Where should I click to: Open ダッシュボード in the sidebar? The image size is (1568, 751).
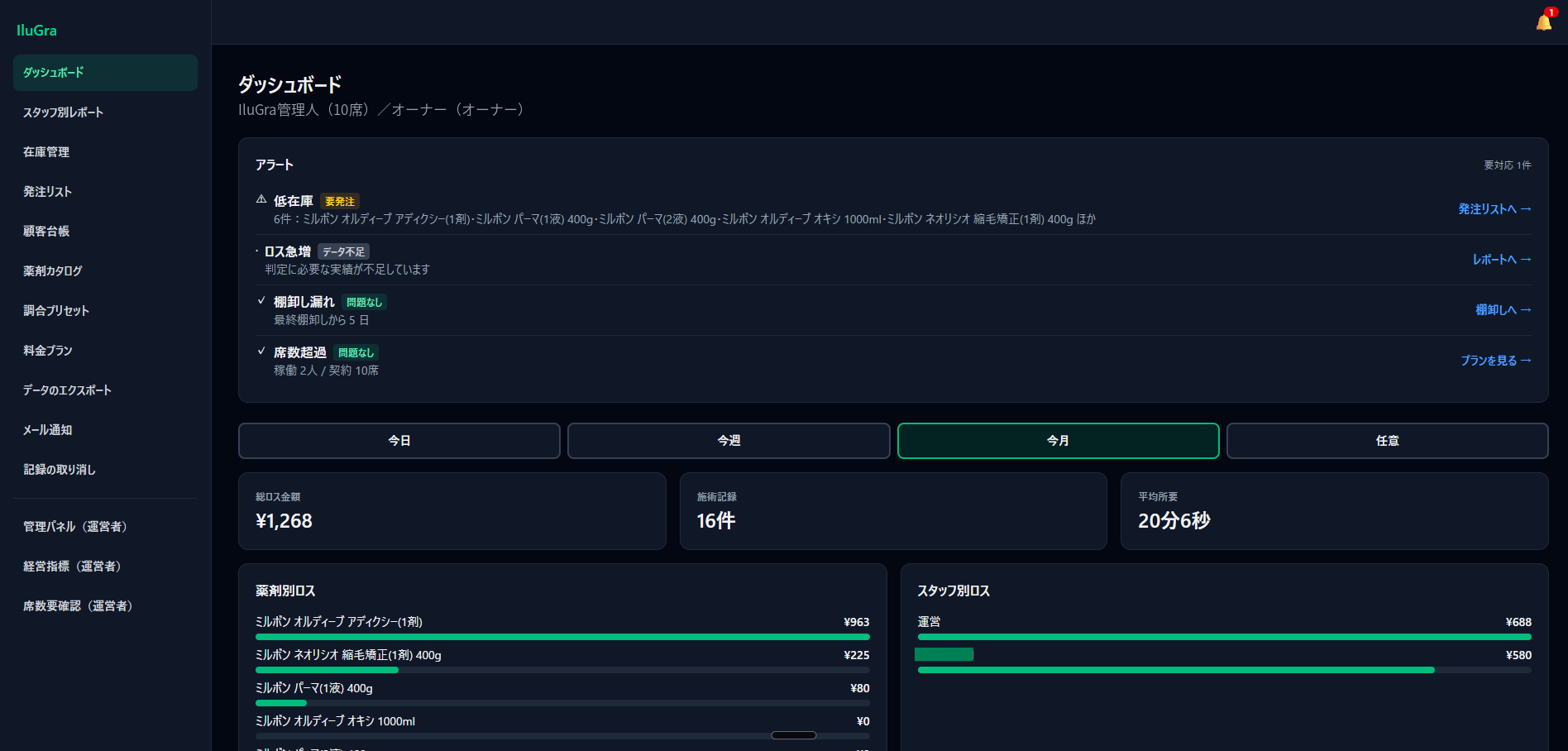[x=105, y=73]
